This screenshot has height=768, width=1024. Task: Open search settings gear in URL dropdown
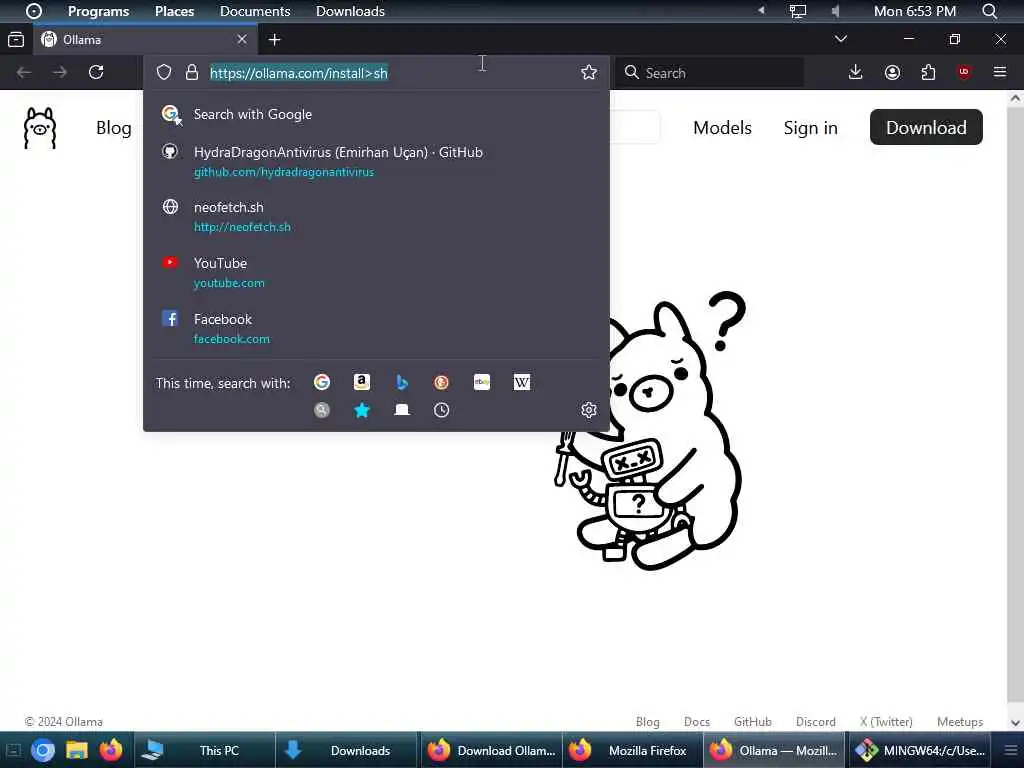(588, 409)
